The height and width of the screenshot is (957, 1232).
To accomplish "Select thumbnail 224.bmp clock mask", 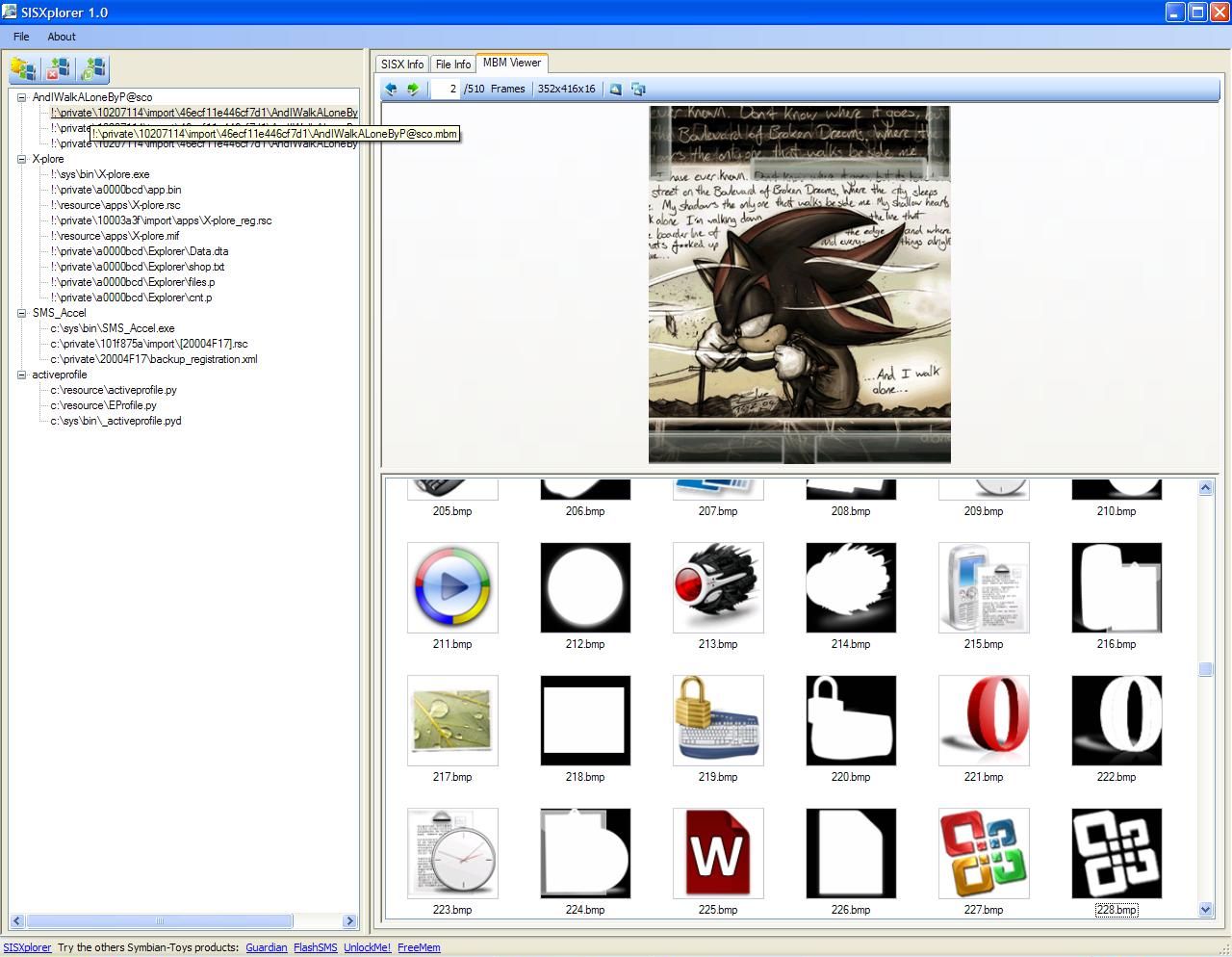I will point(585,853).
